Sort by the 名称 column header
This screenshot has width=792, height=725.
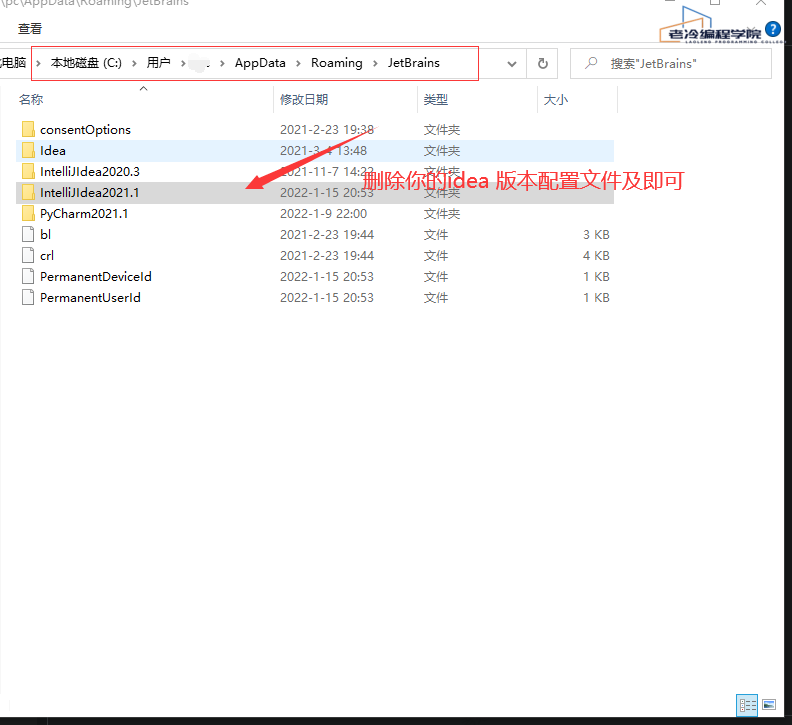tap(31, 100)
